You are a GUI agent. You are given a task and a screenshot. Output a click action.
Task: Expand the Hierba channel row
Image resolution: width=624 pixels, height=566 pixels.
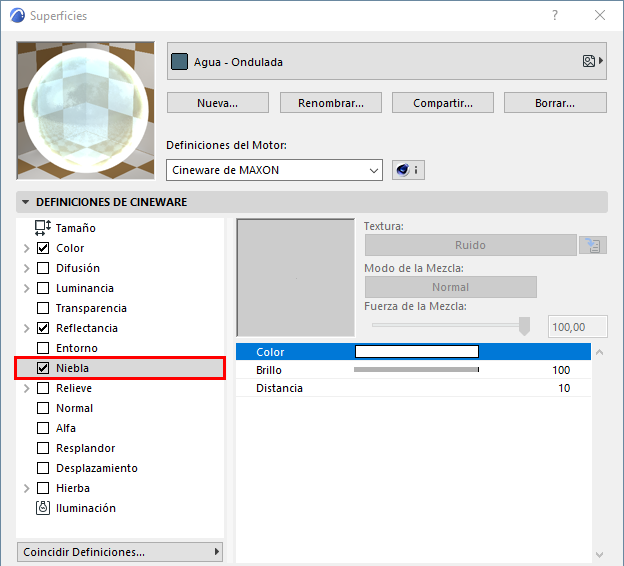(27, 488)
